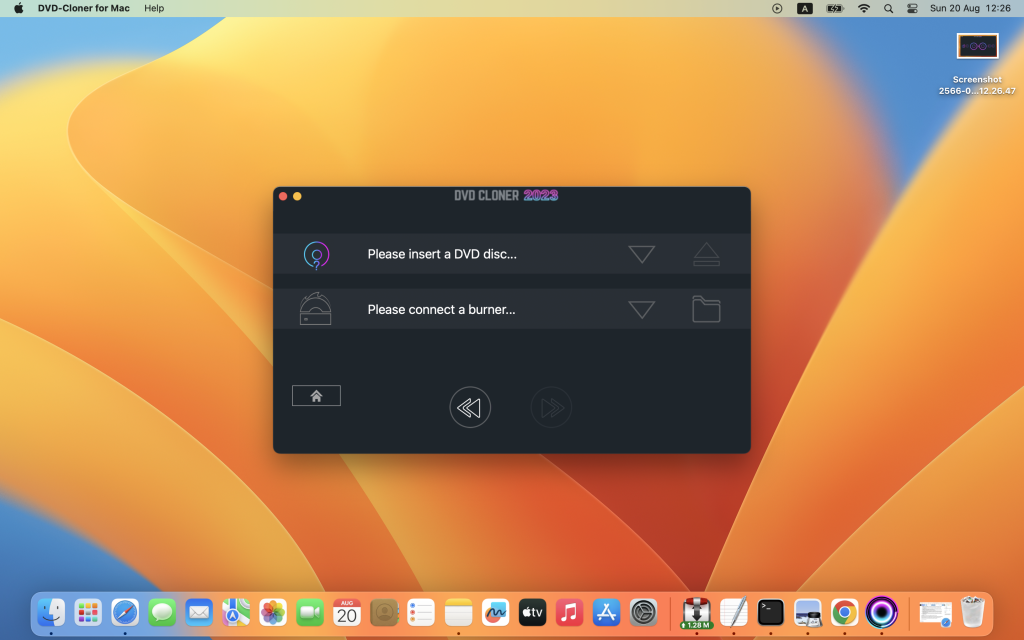Open Spotlight search in the menu bar
The height and width of the screenshot is (640, 1024).
point(888,8)
